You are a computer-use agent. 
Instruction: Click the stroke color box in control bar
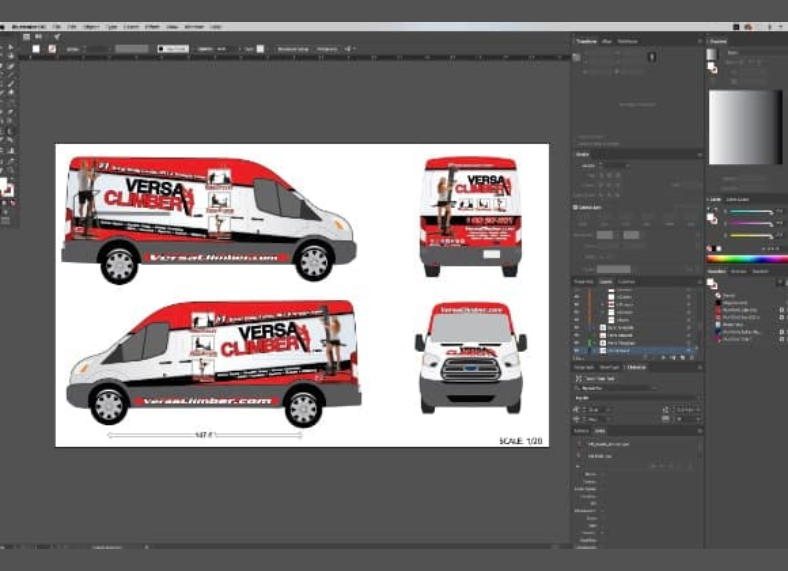point(52,49)
